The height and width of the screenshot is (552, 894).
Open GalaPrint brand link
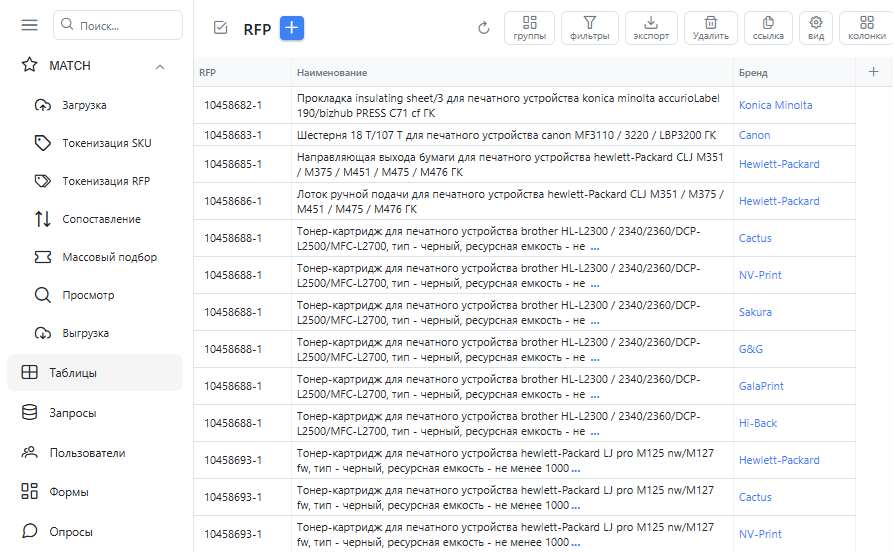point(761,386)
